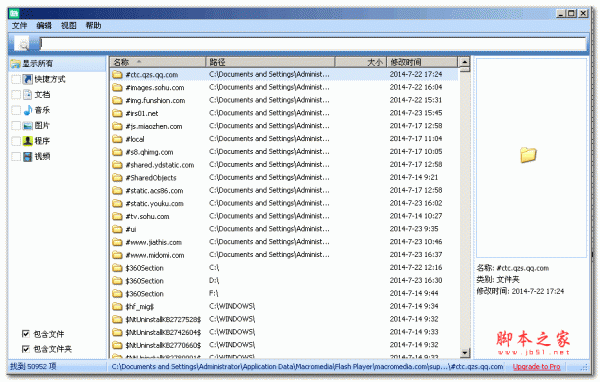
Task: Click folder icon of #www.jiathis.com
Action: (117, 242)
